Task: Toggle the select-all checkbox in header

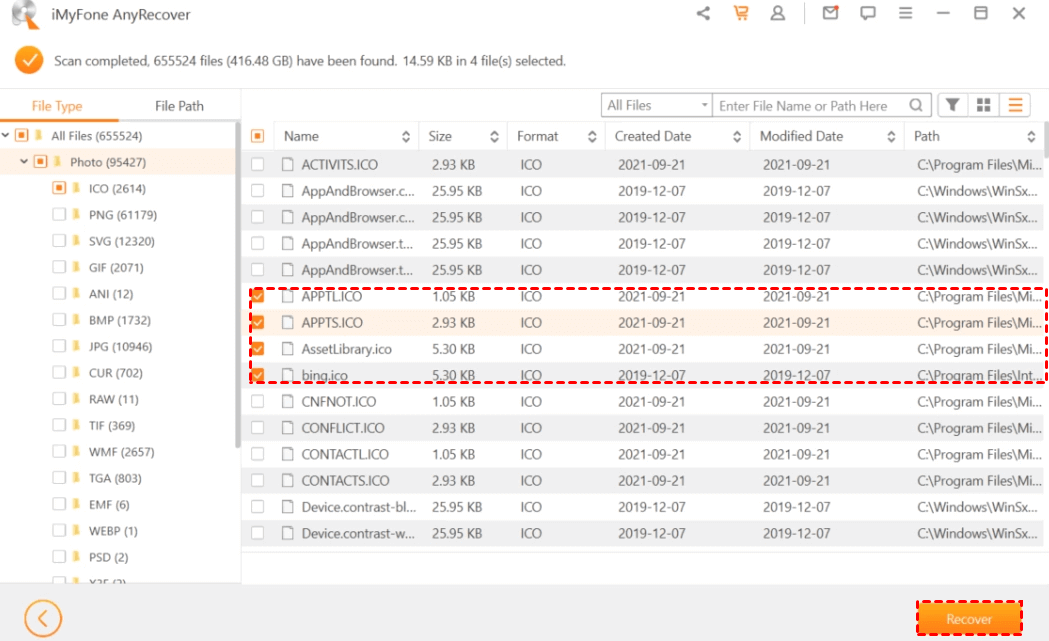Action: coord(258,136)
